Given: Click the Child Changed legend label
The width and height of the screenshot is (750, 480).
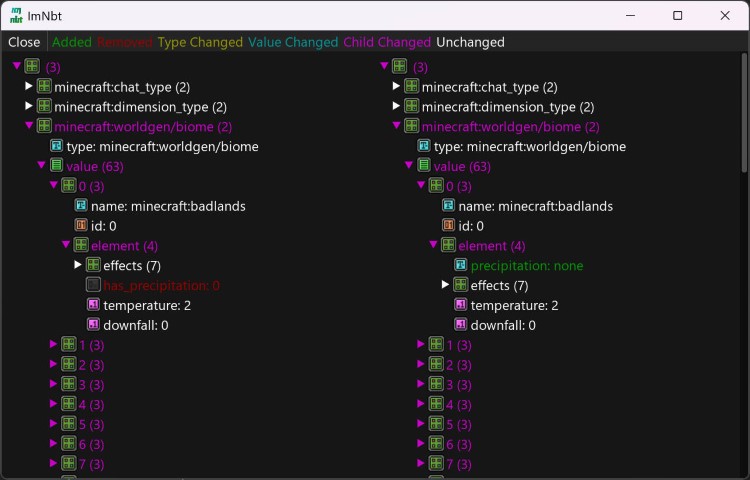Looking at the screenshot, I should (387, 42).
